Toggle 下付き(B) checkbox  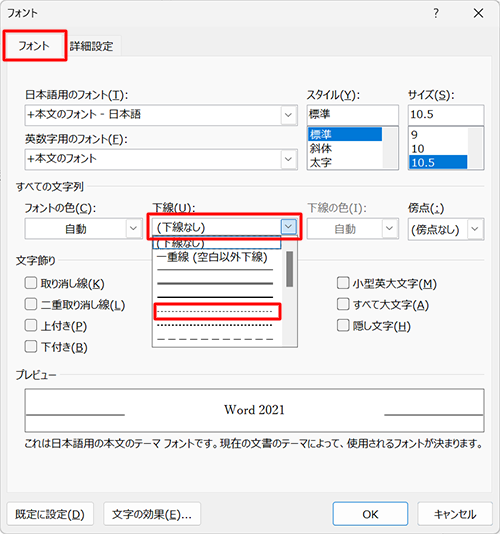tap(31, 347)
